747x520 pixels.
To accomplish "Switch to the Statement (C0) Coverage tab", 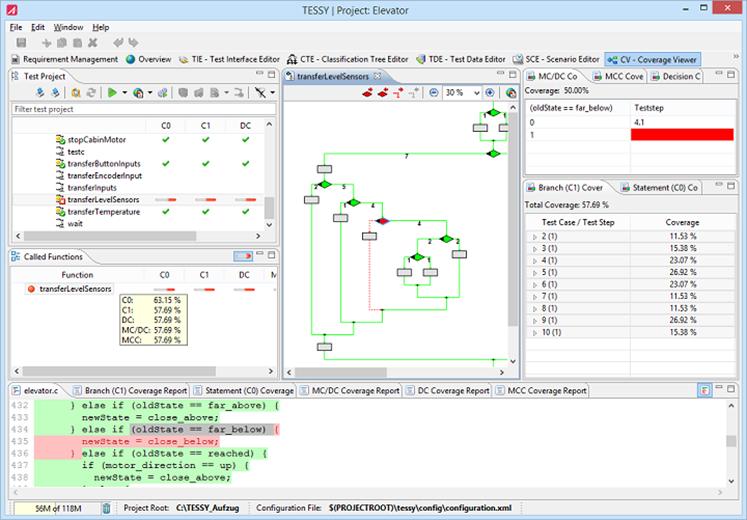I will coord(243,391).
